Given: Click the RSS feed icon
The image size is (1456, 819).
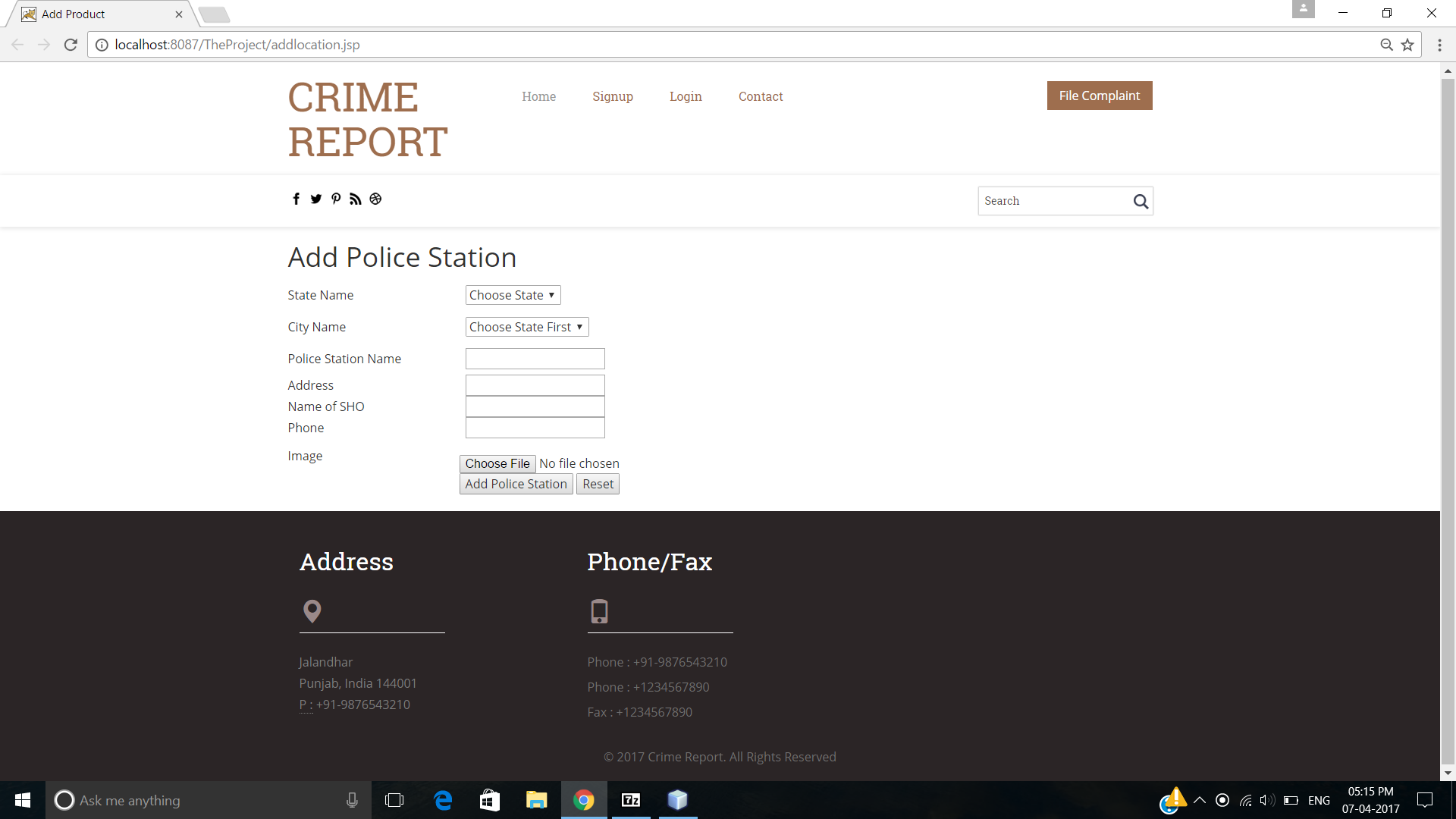Looking at the screenshot, I should click(x=356, y=199).
